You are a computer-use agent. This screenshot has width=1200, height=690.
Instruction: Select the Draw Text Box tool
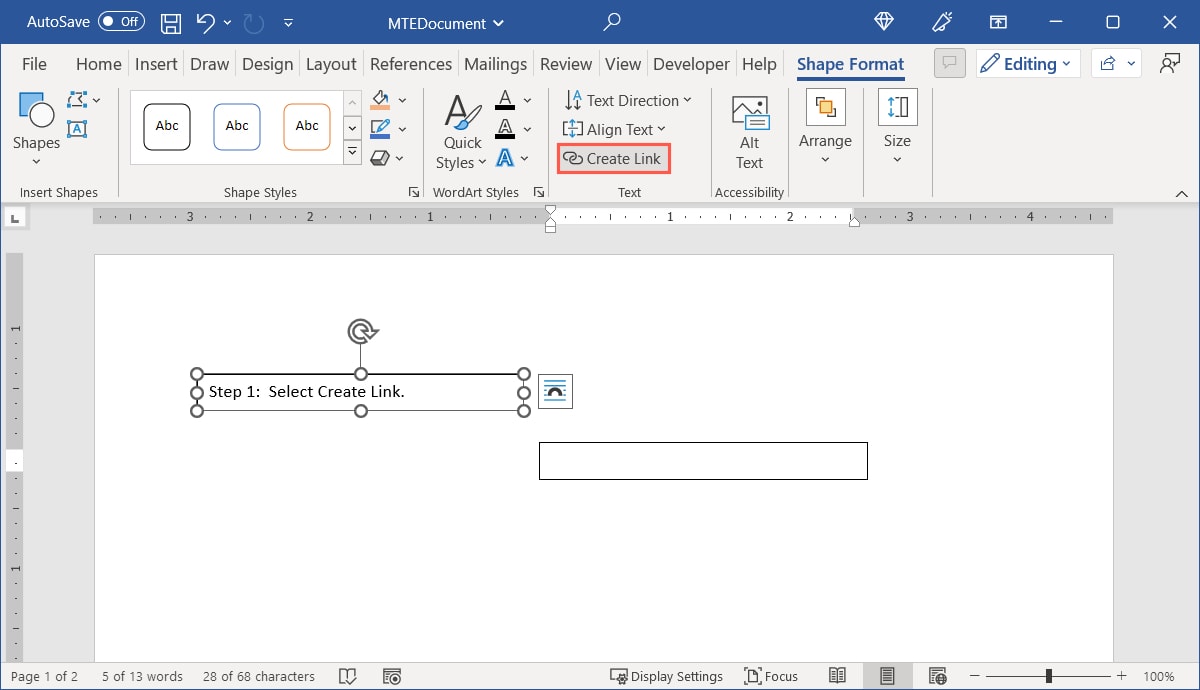point(78,128)
